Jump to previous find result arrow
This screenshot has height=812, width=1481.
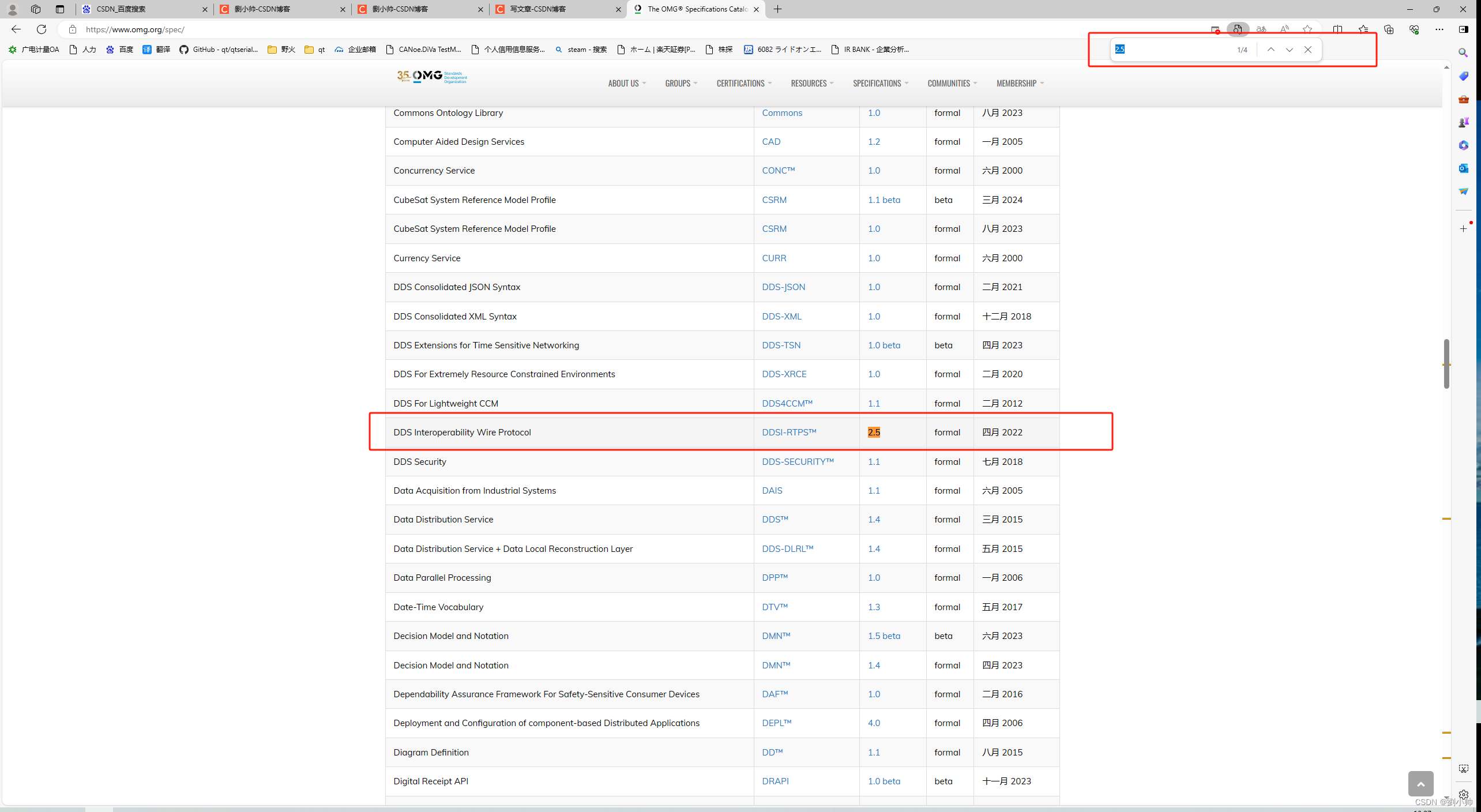[x=1270, y=50]
